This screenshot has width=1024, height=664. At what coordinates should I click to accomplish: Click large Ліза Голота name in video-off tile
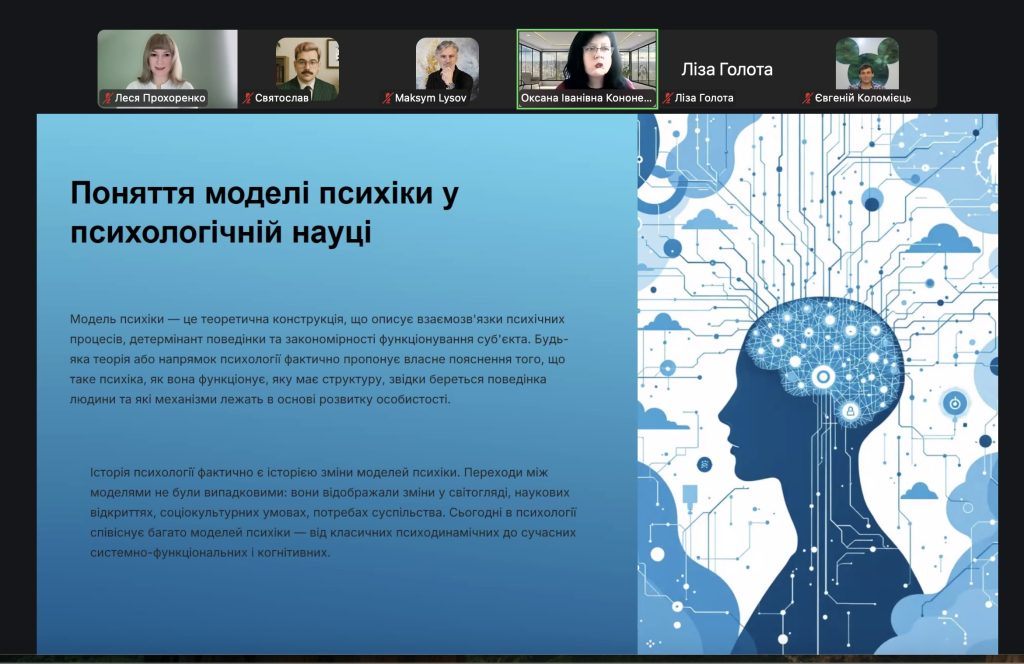[727, 69]
